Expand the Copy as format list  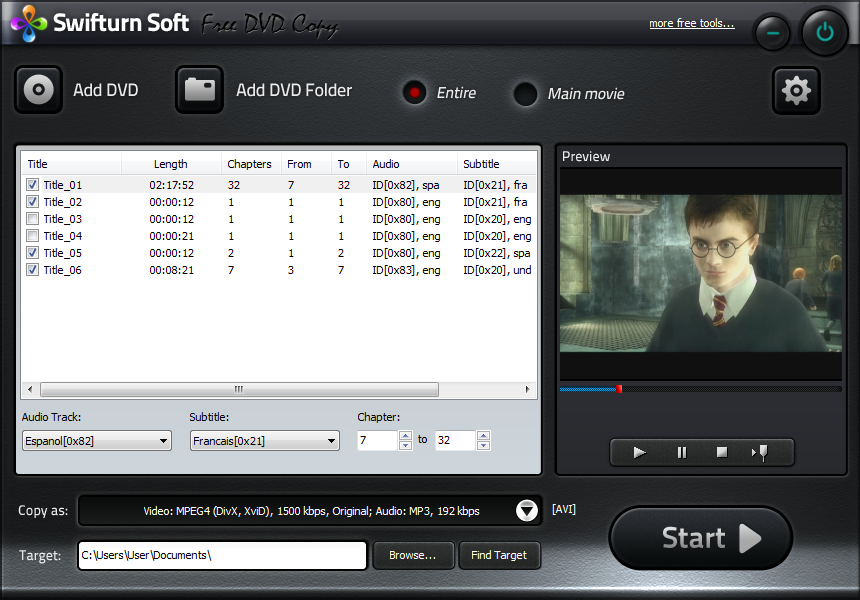pyautogui.click(x=527, y=511)
